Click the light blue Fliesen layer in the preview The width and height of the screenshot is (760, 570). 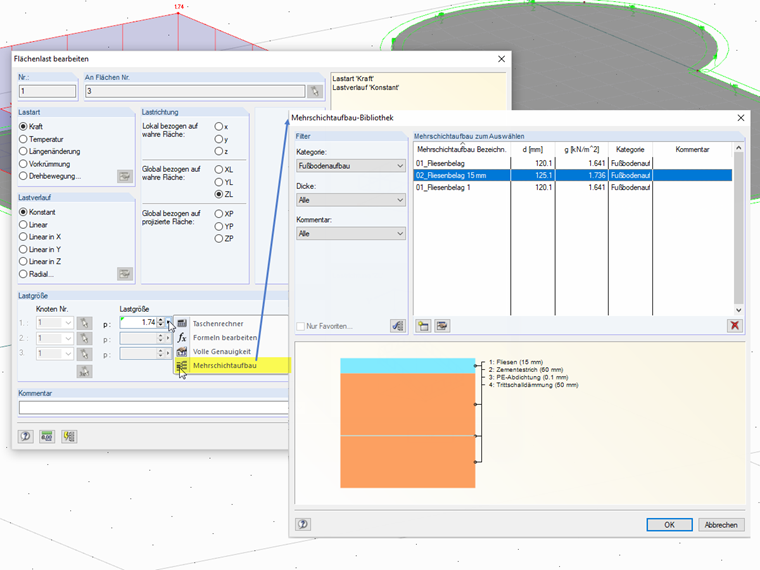(408, 366)
